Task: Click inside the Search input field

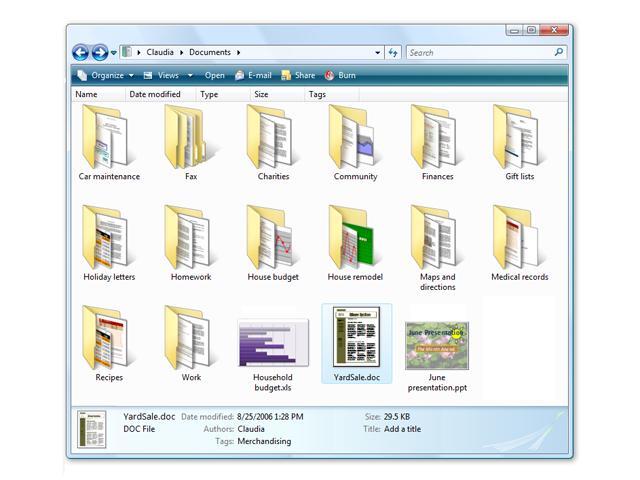Action: pos(478,52)
